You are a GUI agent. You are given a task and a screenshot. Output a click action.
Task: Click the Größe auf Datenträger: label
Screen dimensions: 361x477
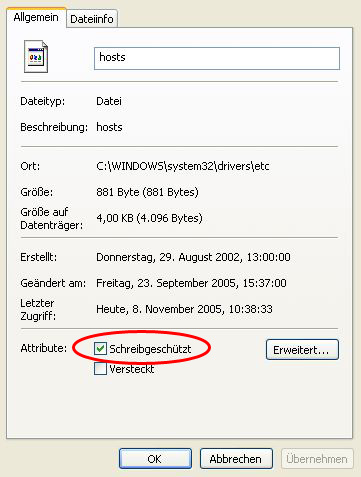52,219
